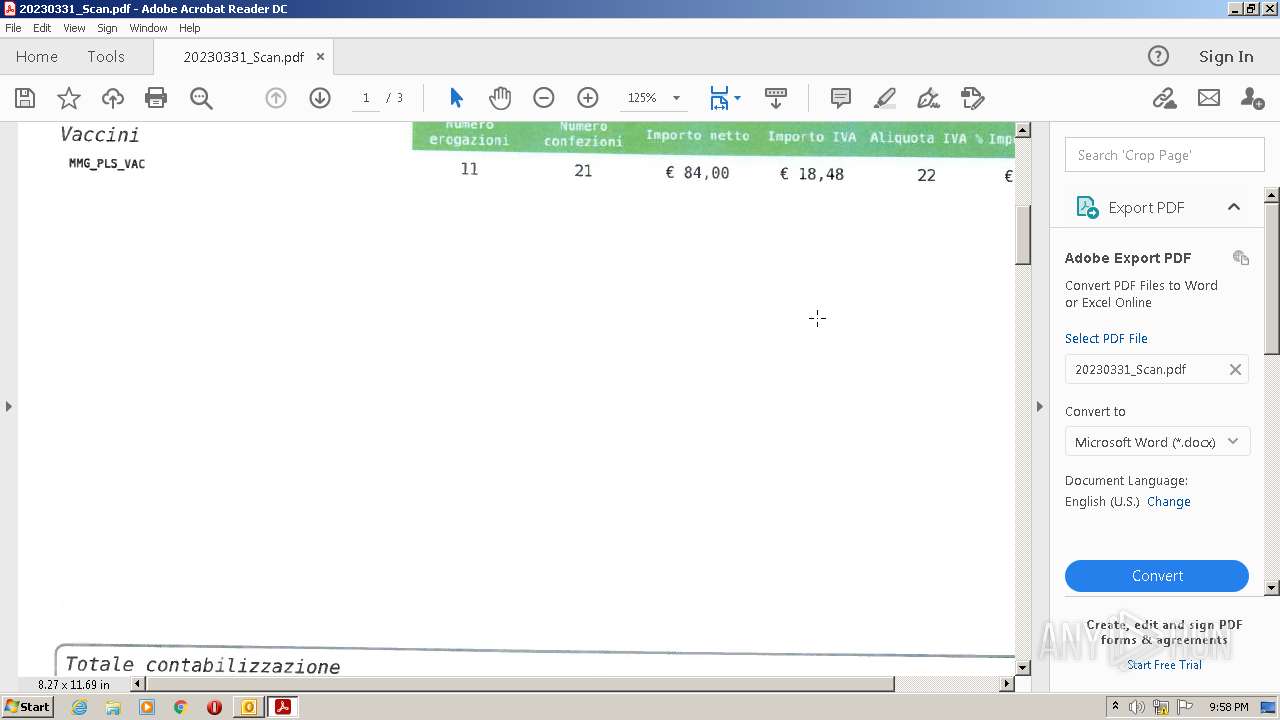The width and height of the screenshot is (1280, 720).
Task: Go to next page arrow
Action: [320, 98]
